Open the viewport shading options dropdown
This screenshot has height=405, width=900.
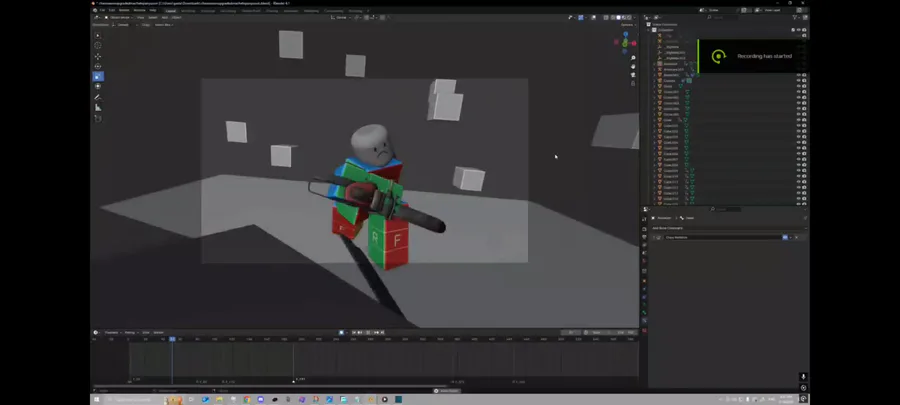pos(634,17)
